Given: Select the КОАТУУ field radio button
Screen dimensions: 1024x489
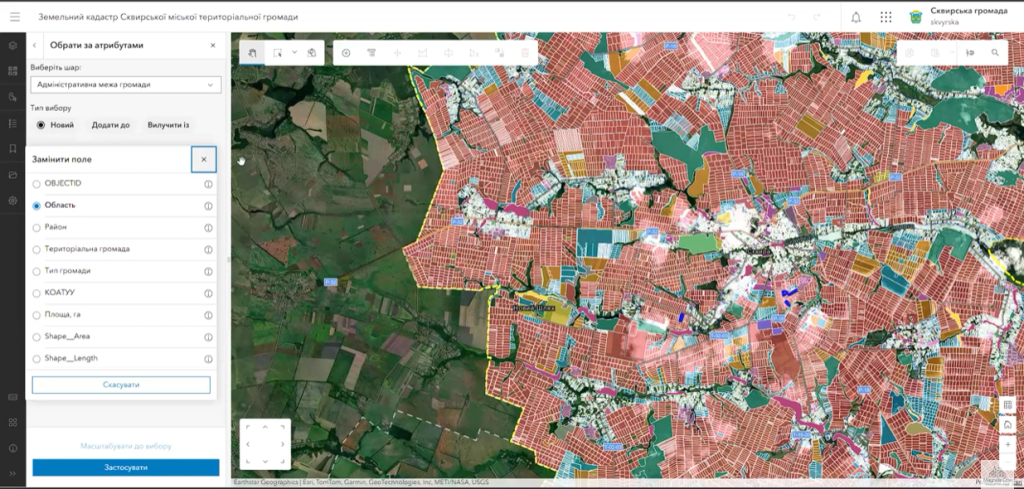Looking at the screenshot, I should (37, 293).
